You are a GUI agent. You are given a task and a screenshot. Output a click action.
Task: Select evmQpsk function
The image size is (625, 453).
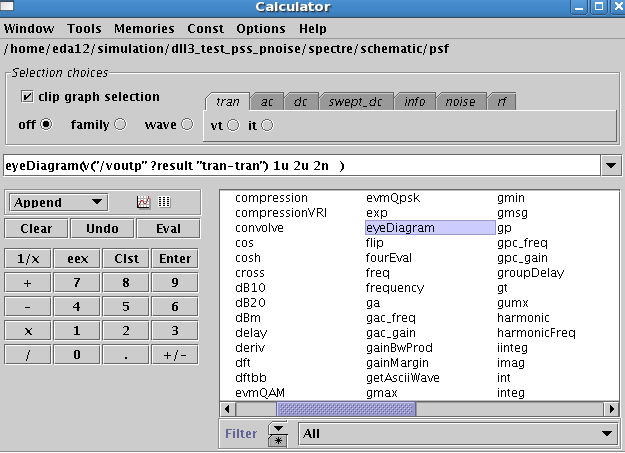[393, 198]
